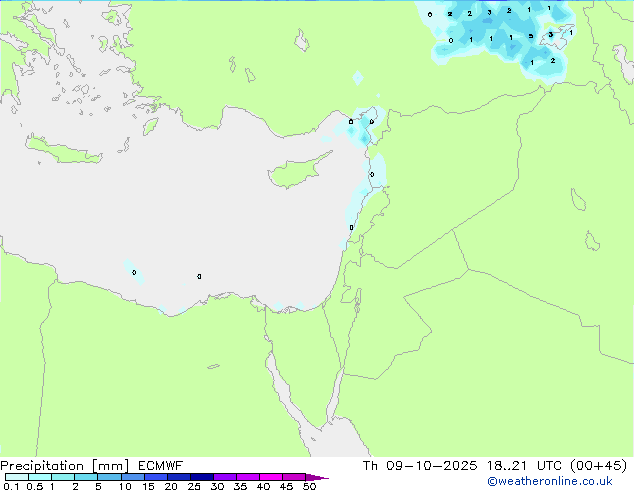Click the "35" legend scale value
The image size is (634, 490).
(240, 486)
